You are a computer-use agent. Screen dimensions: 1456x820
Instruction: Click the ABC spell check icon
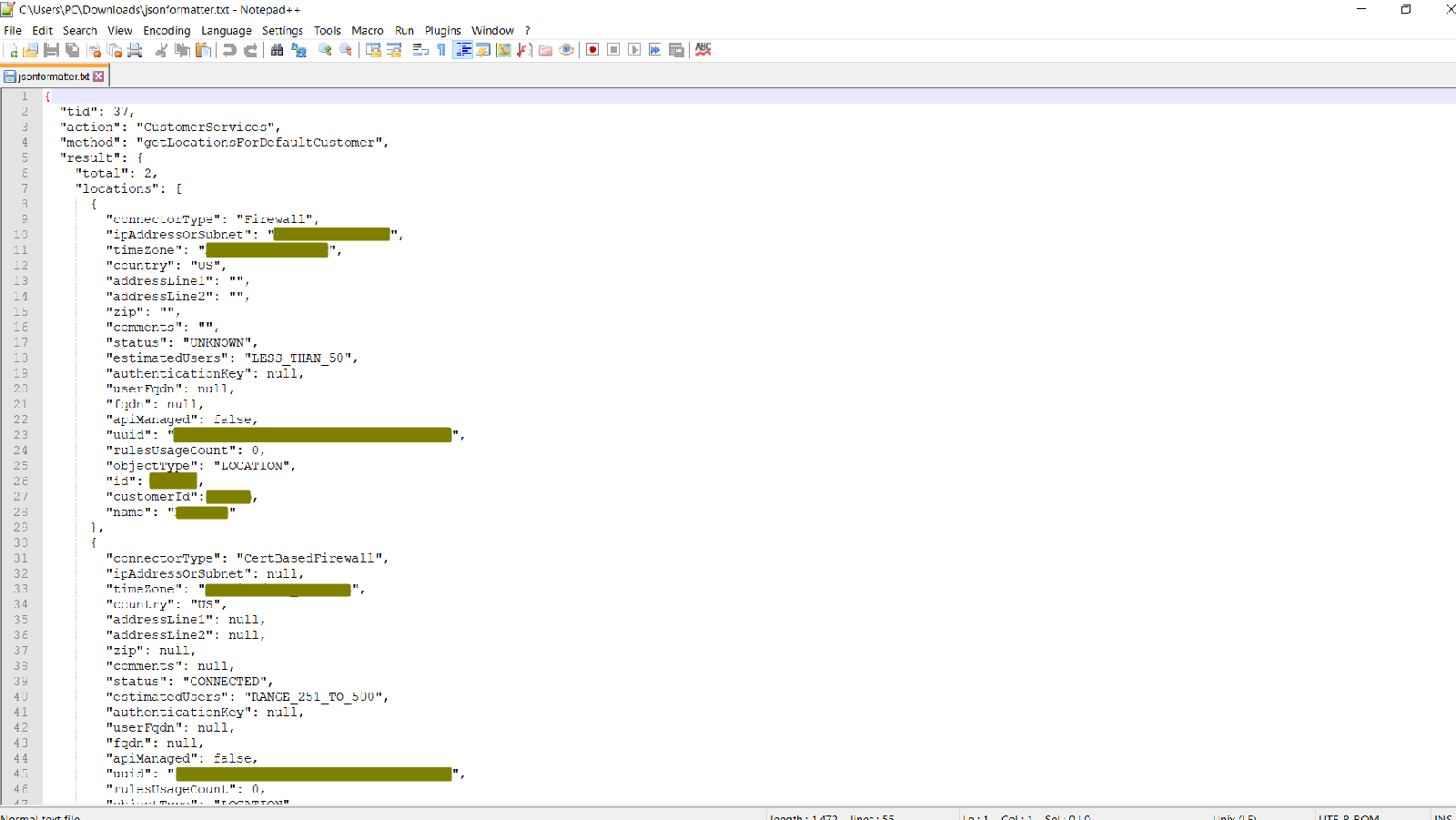703,50
